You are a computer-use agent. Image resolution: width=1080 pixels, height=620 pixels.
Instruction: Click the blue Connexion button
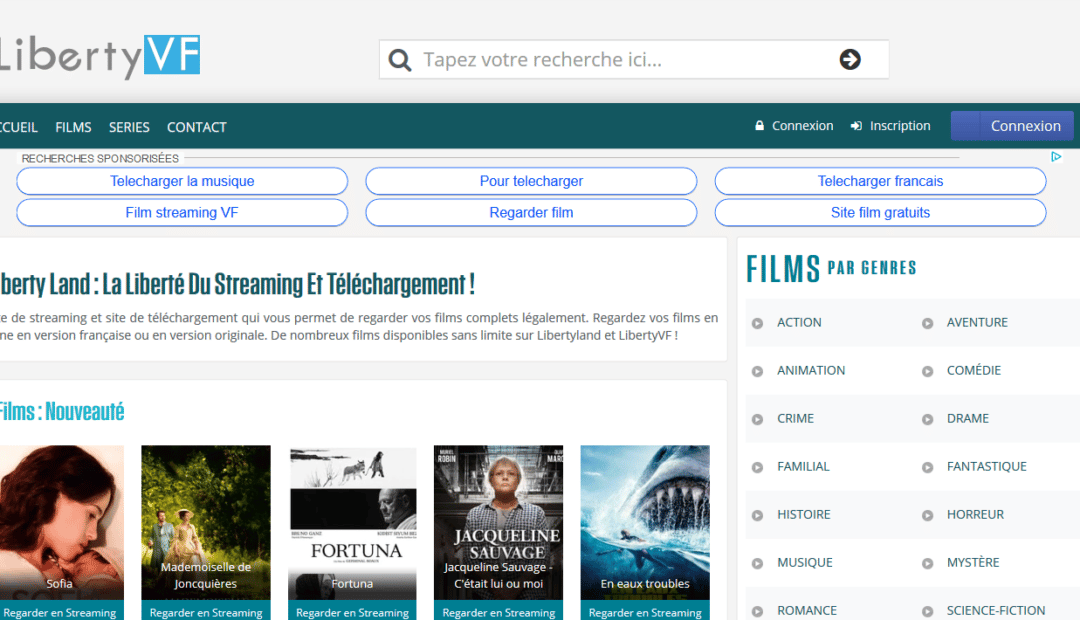tap(1012, 126)
